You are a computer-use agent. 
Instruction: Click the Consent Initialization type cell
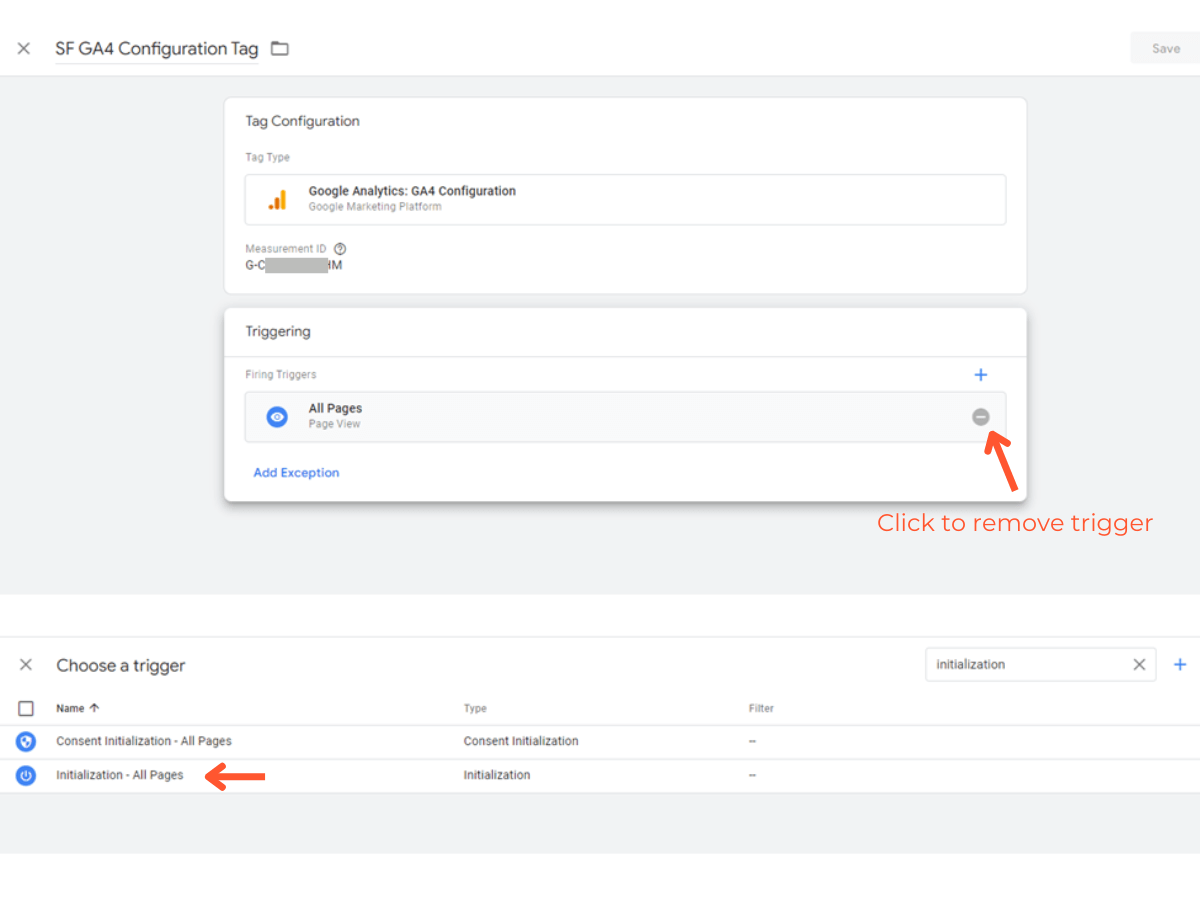click(x=521, y=741)
